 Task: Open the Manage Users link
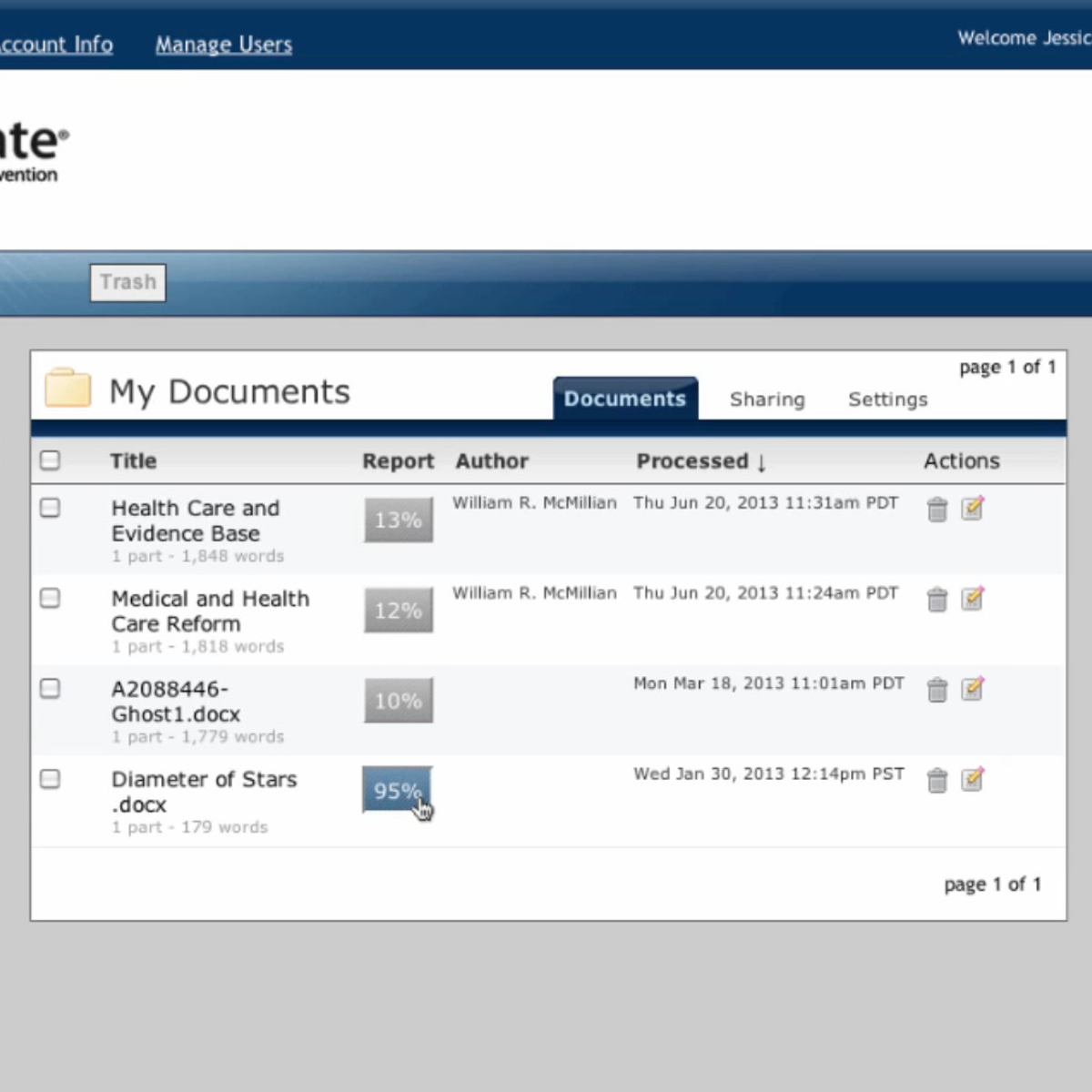point(224,45)
